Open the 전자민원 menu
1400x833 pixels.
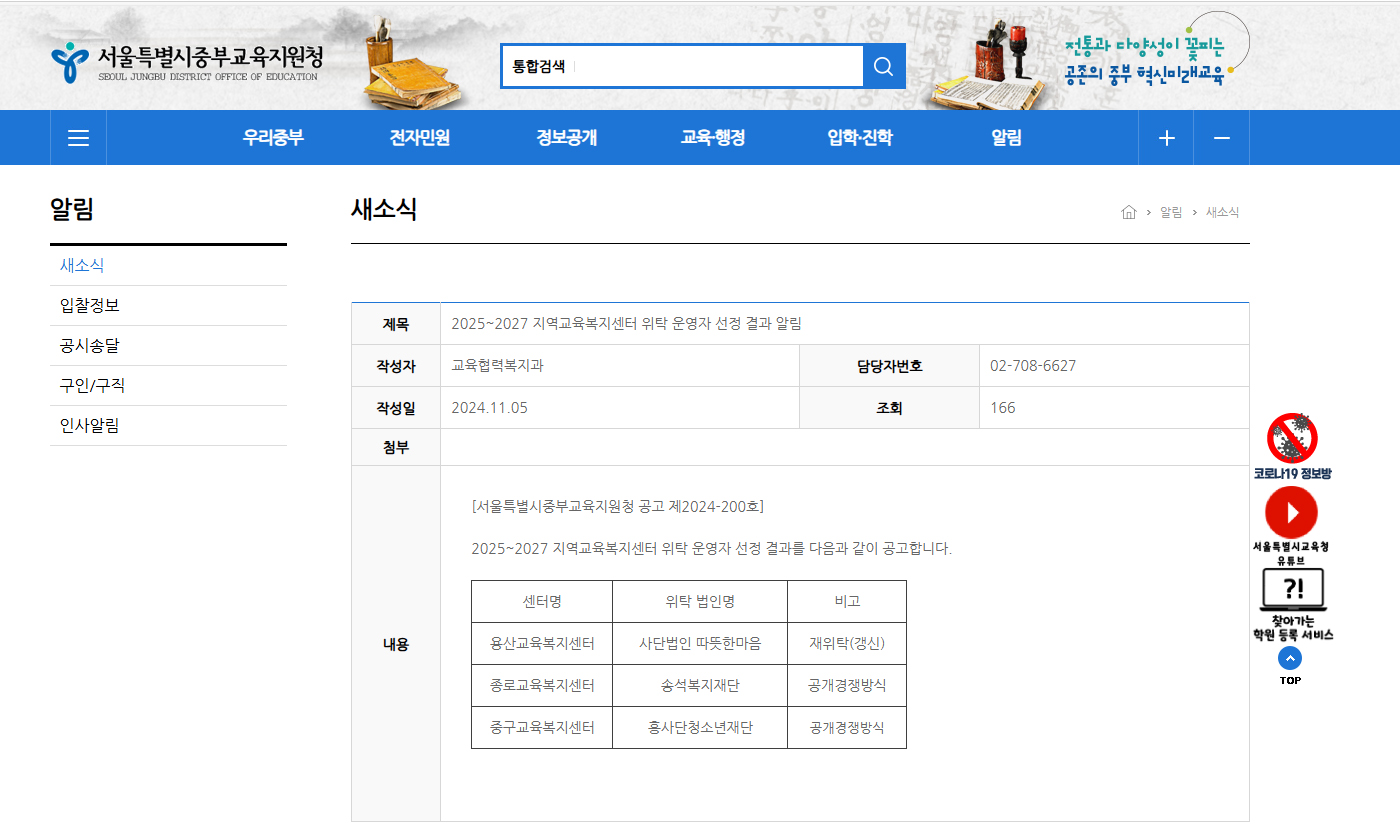[420, 138]
